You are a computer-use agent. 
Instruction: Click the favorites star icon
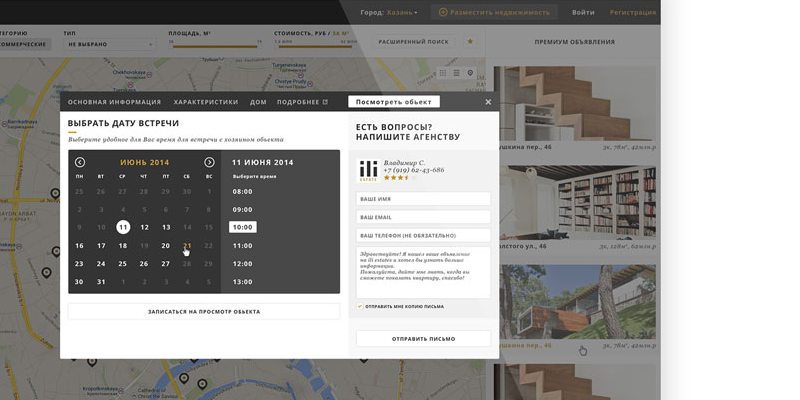click(x=470, y=42)
